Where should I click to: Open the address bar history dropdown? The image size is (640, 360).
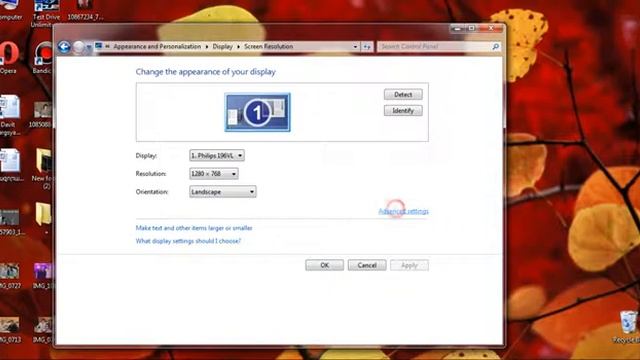click(355, 47)
